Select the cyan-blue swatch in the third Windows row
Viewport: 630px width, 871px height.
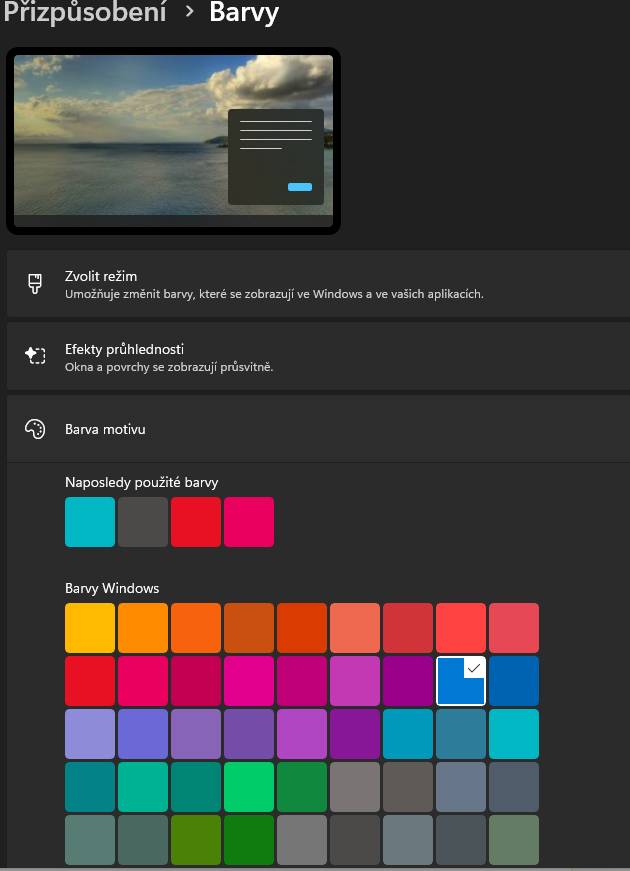(x=408, y=734)
